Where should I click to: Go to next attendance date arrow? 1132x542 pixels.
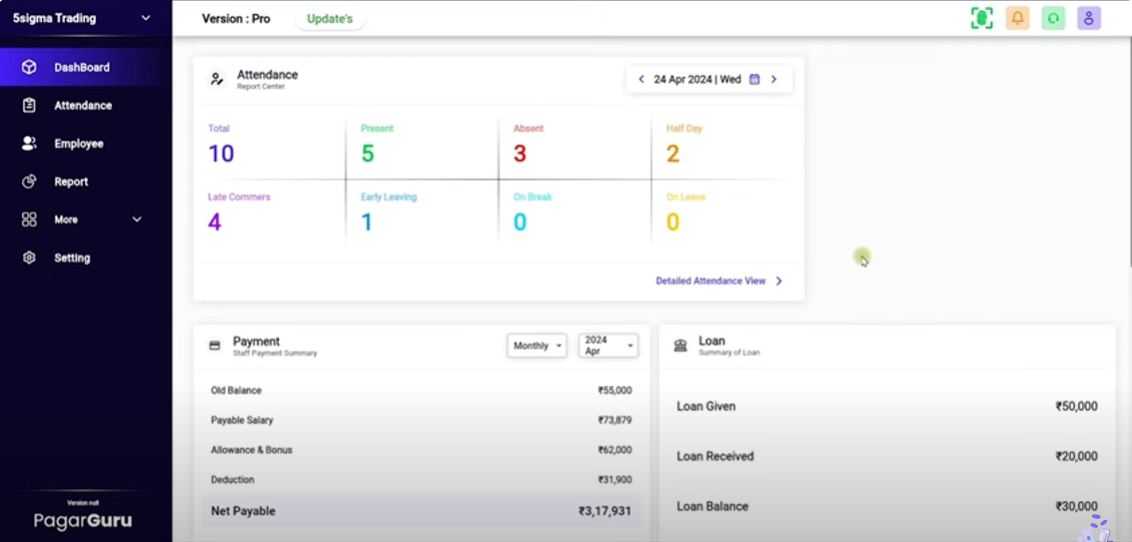click(774, 79)
